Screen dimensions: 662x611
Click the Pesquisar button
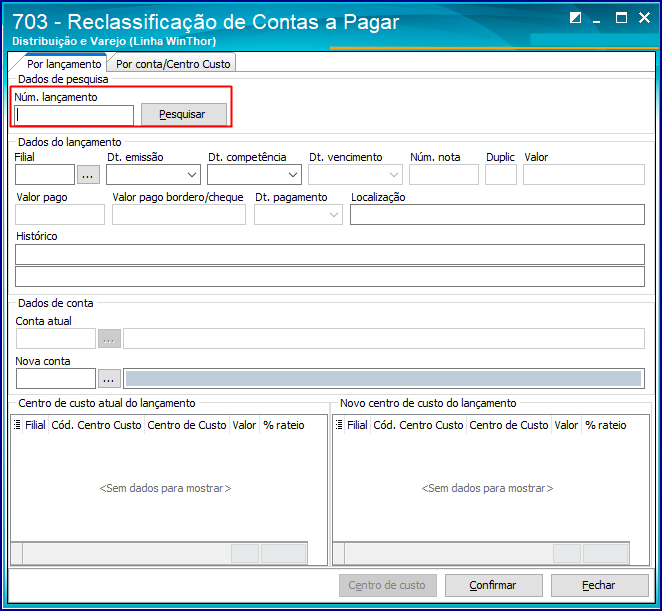(184, 114)
